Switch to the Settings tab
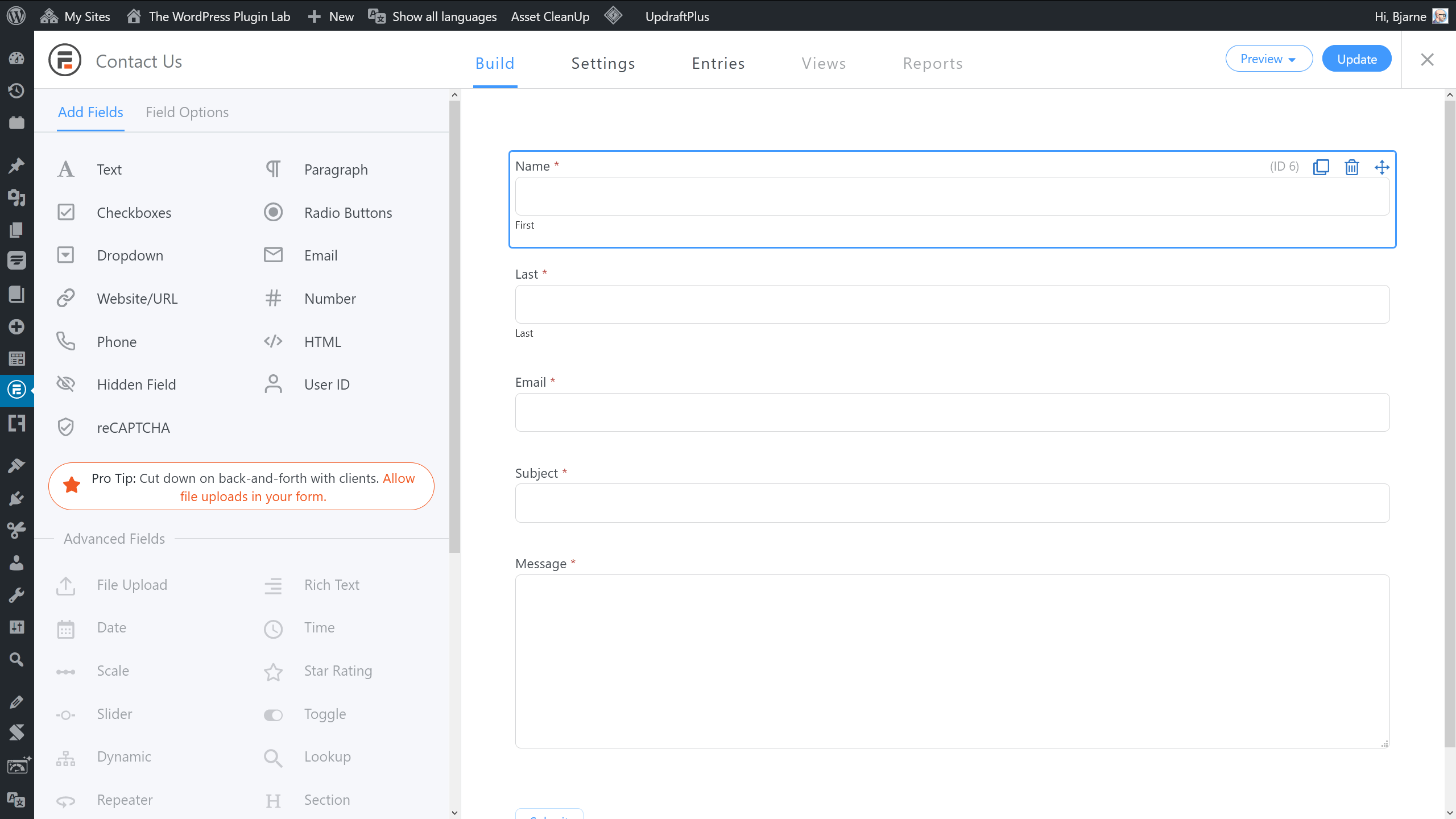This screenshot has width=1456, height=819. pos(603,63)
